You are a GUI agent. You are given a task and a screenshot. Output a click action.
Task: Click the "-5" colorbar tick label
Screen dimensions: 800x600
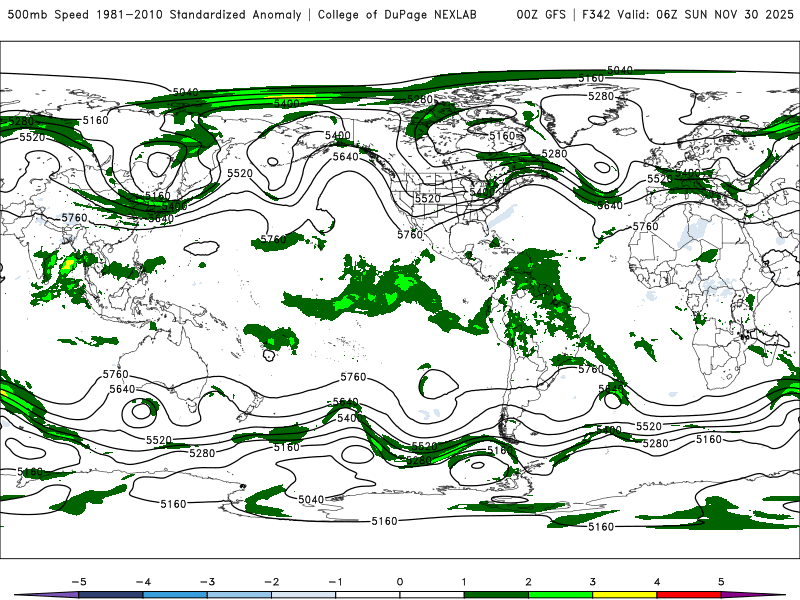tap(79, 582)
